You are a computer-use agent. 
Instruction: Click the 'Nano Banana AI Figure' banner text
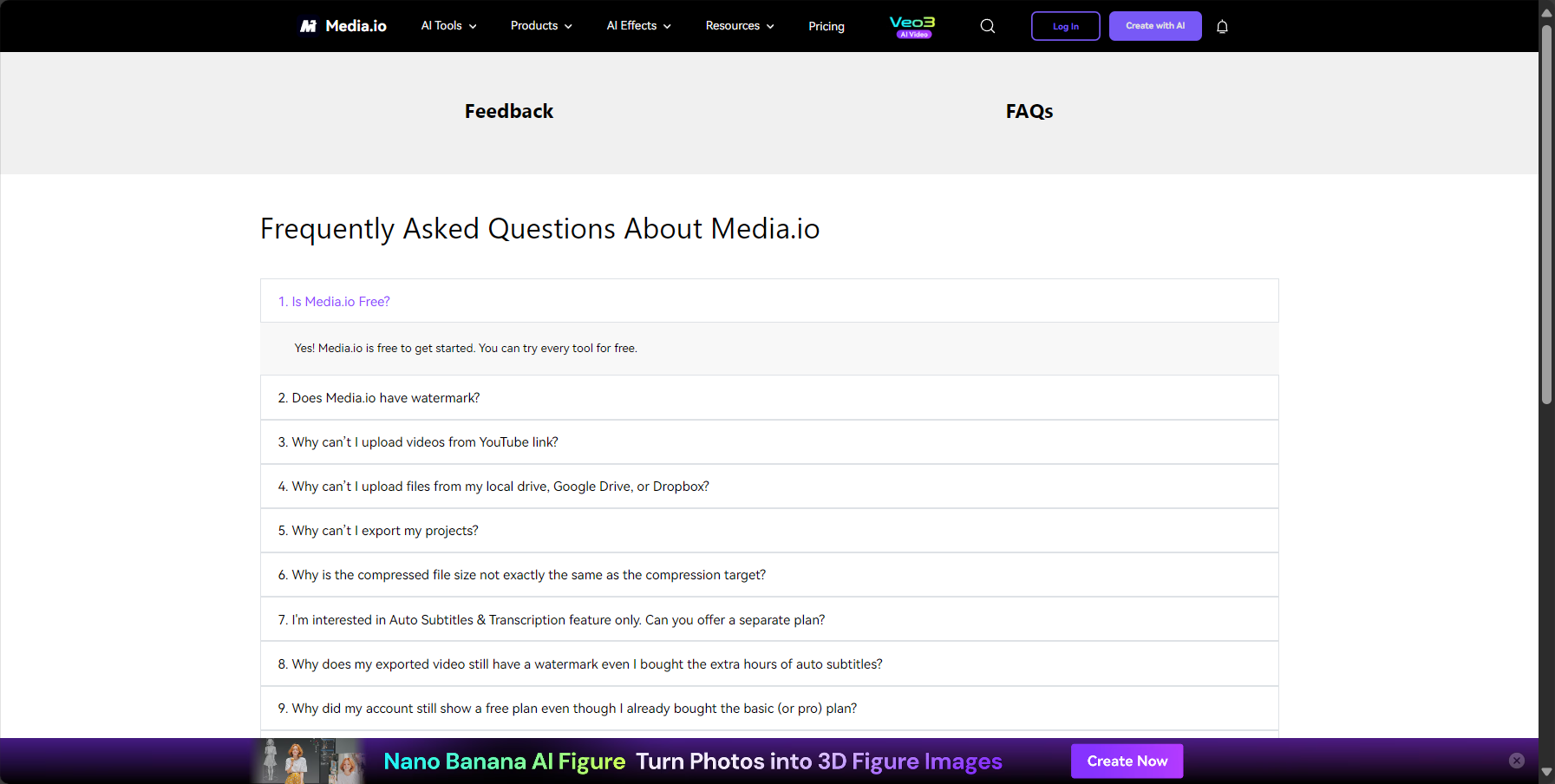click(x=504, y=761)
